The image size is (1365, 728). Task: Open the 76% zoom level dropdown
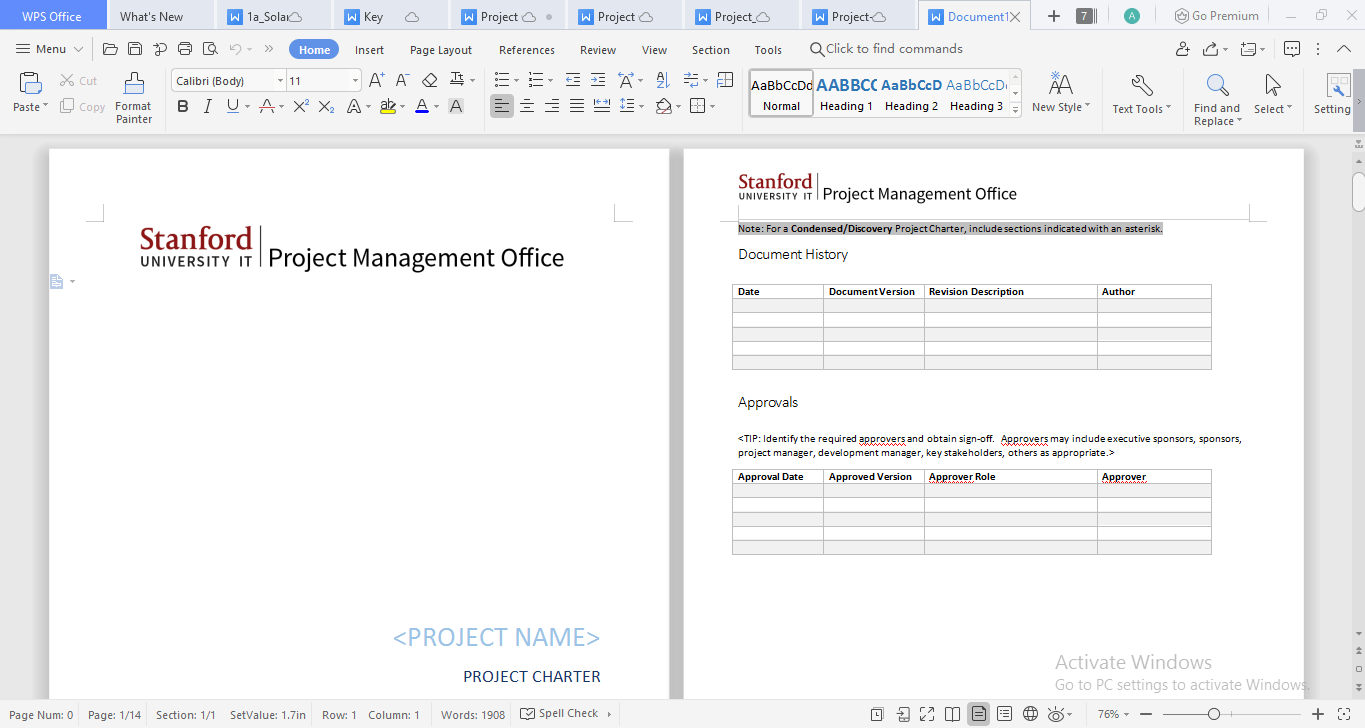tap(1113, 714)
